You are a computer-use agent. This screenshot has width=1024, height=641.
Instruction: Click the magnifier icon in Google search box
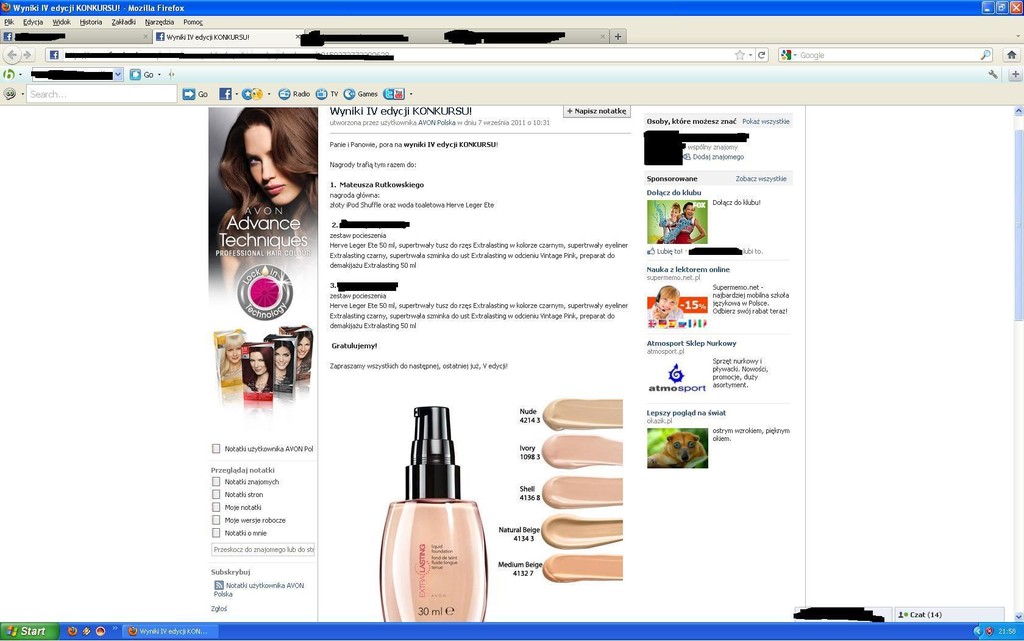click(x=985, y=55)
